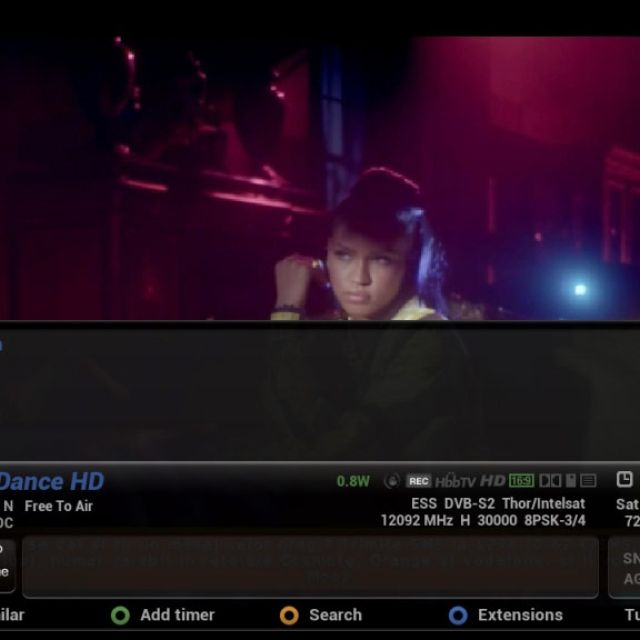Click the H polarization indicator
This screenshot has width=640, height=640.
465,520
